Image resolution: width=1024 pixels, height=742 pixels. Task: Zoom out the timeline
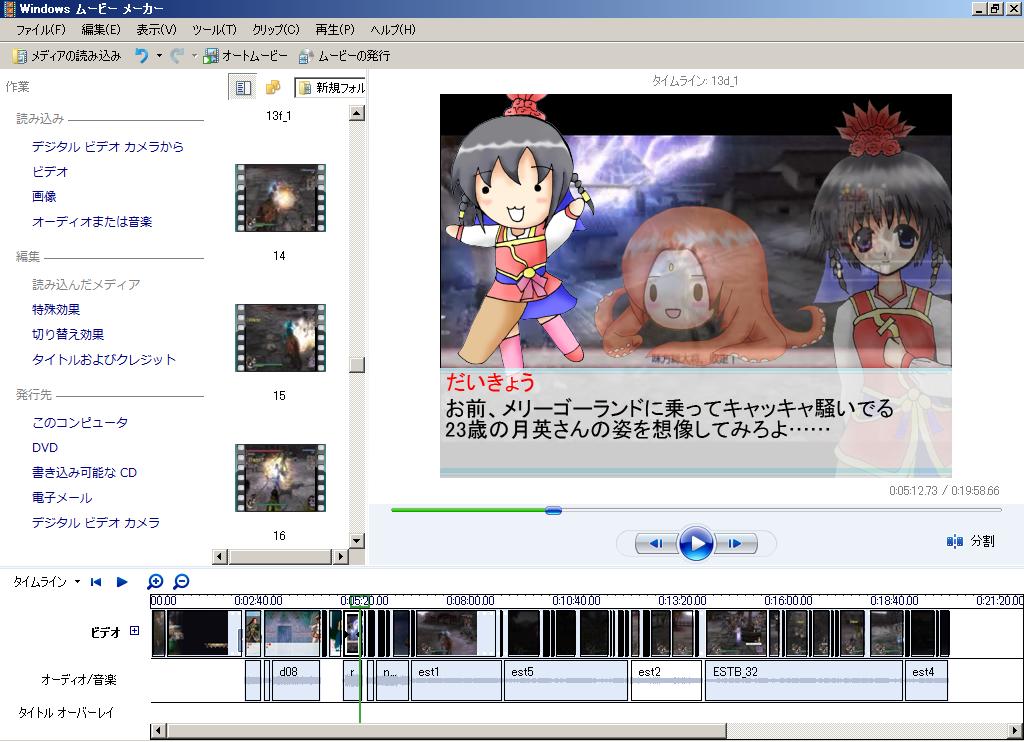click(x=181, y=581)
